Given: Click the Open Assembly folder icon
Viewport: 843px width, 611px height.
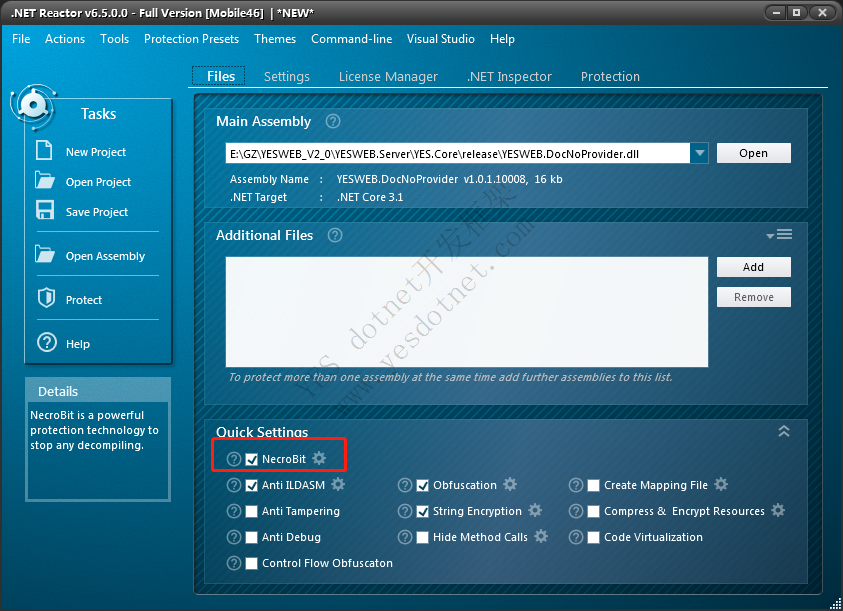Looking at the screenshot, I should [x=45, y=253].
